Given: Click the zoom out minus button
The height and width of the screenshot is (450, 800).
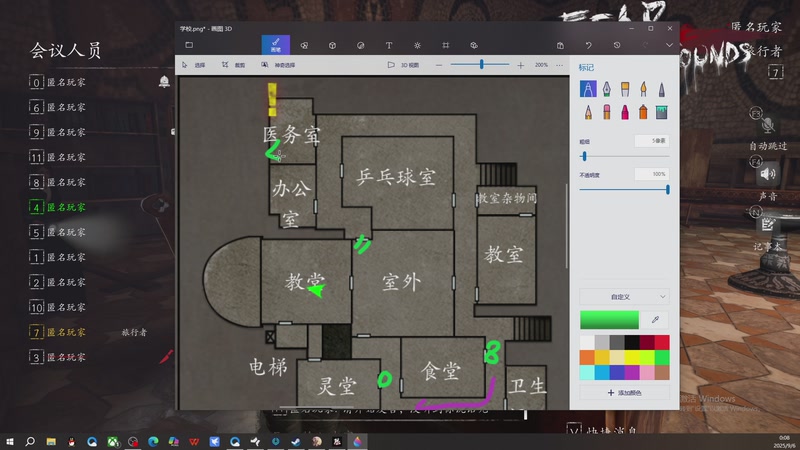Looking at the screenshot, I should click(439, 65).
